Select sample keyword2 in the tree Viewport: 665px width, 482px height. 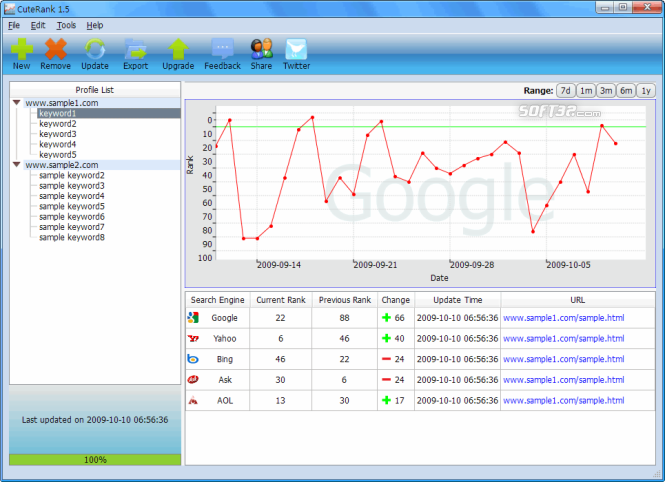click(x=72, y=176)
